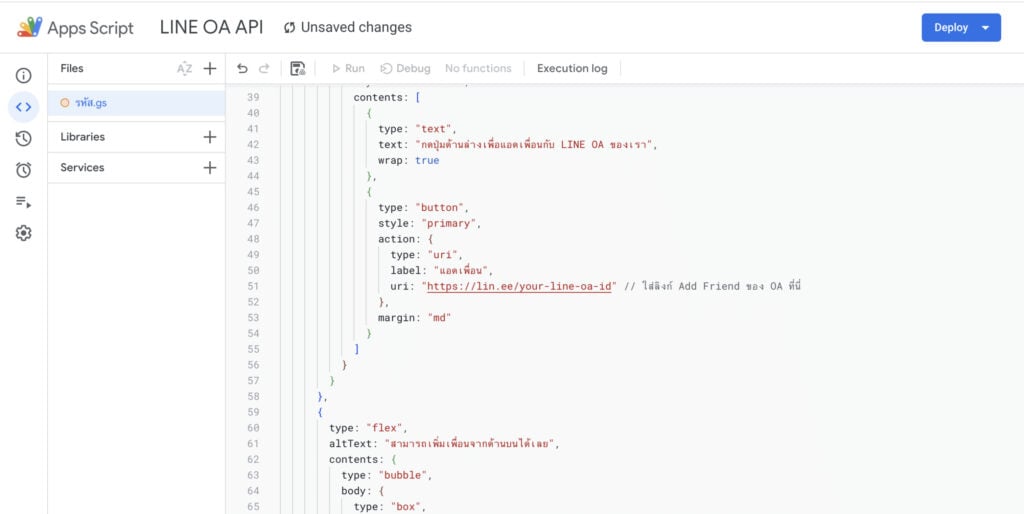Add a library with plus icon
The image size is (1024, 514).
pos(210,137)
